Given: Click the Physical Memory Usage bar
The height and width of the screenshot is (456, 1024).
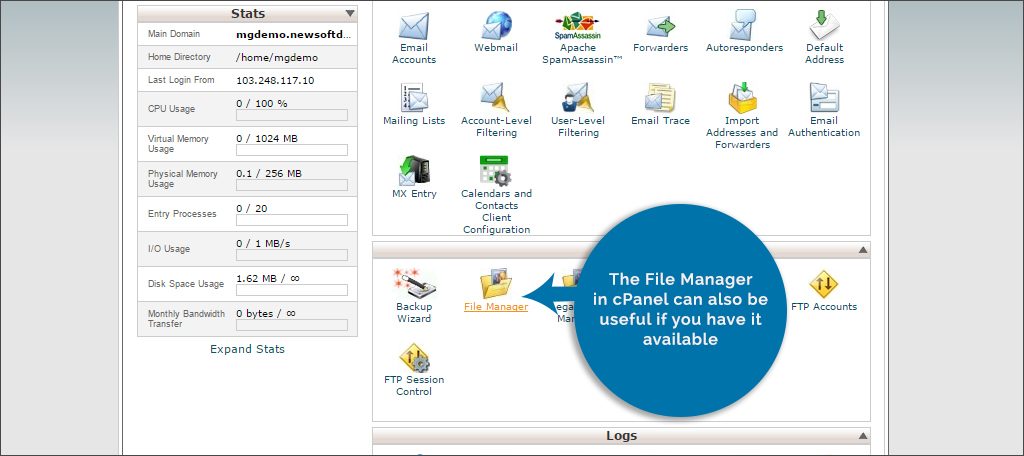Looking at the screenshot, I should click(x=292, y=185).
